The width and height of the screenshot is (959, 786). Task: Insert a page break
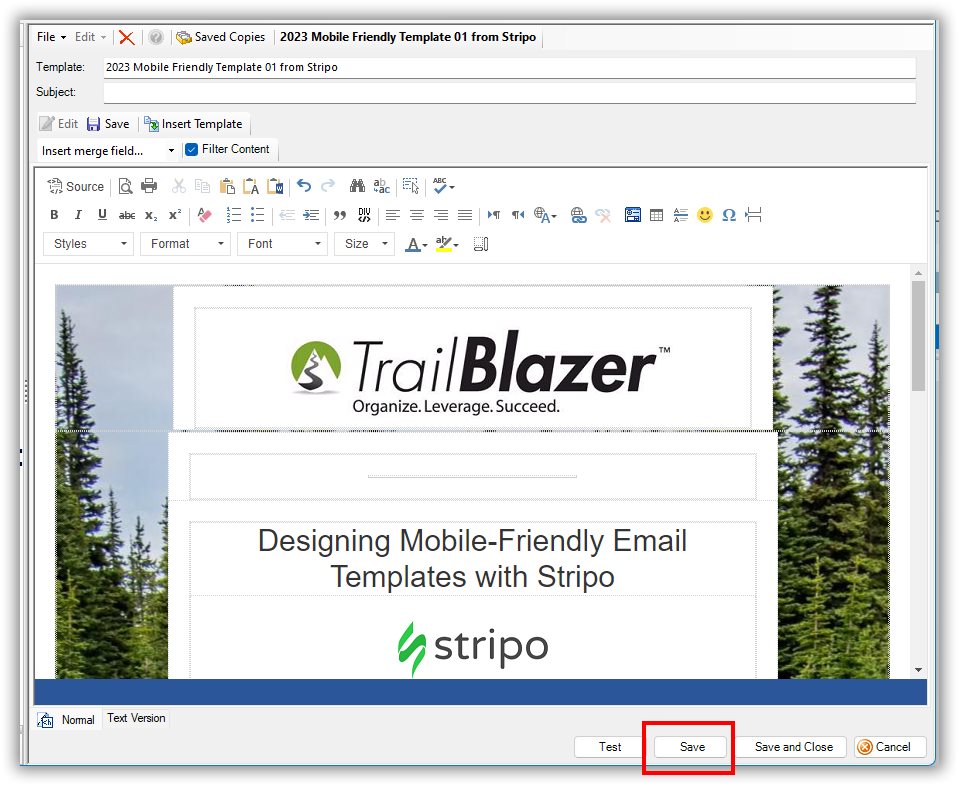(x=754, y=215)
